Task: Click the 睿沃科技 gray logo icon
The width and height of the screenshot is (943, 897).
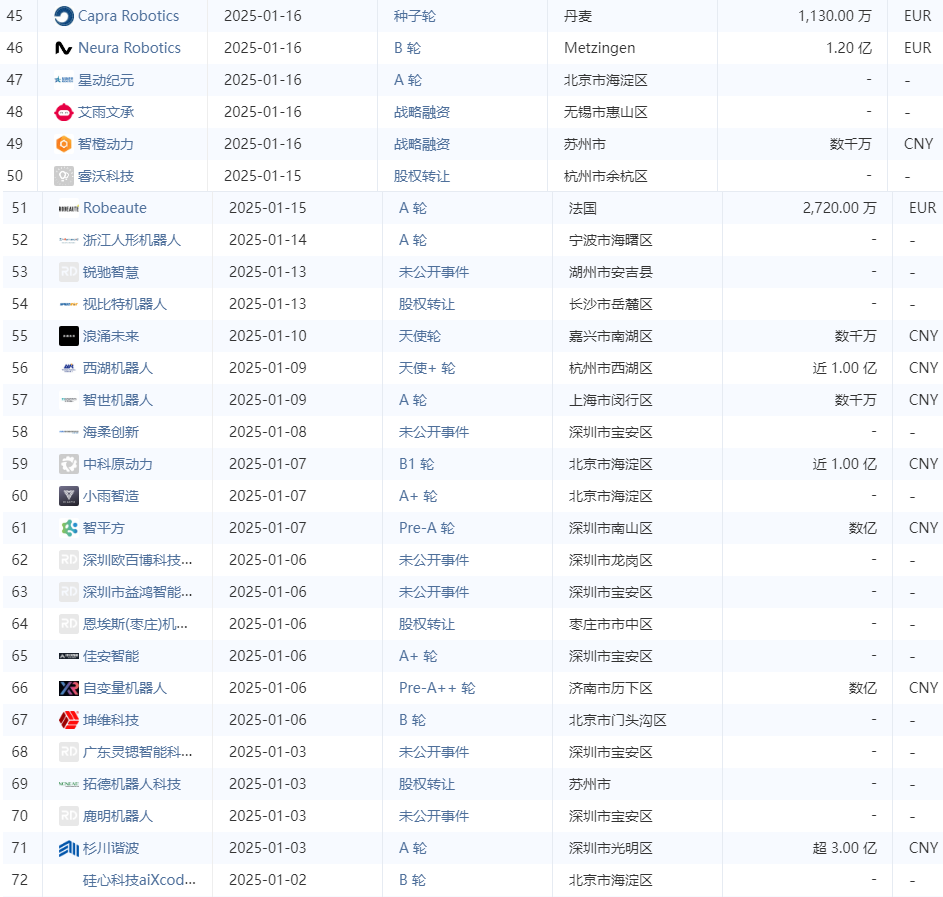Action: (x=64, y=176)
